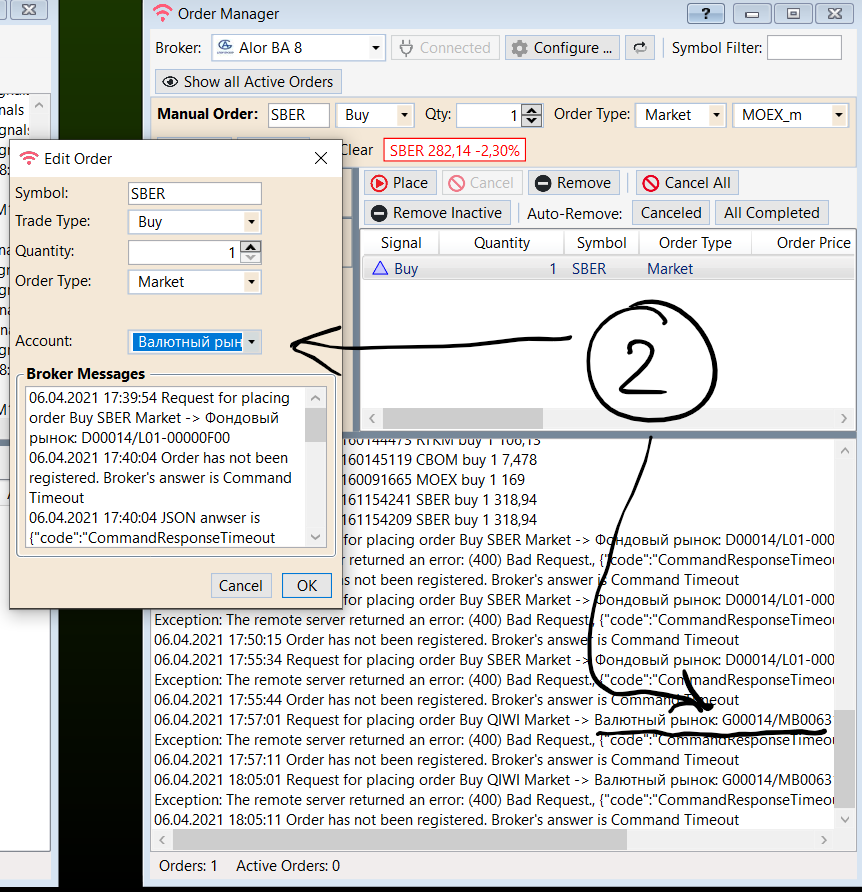
Task: Increase Edit Order Quantity with up arrow
Action: click(x=251, y=247)
